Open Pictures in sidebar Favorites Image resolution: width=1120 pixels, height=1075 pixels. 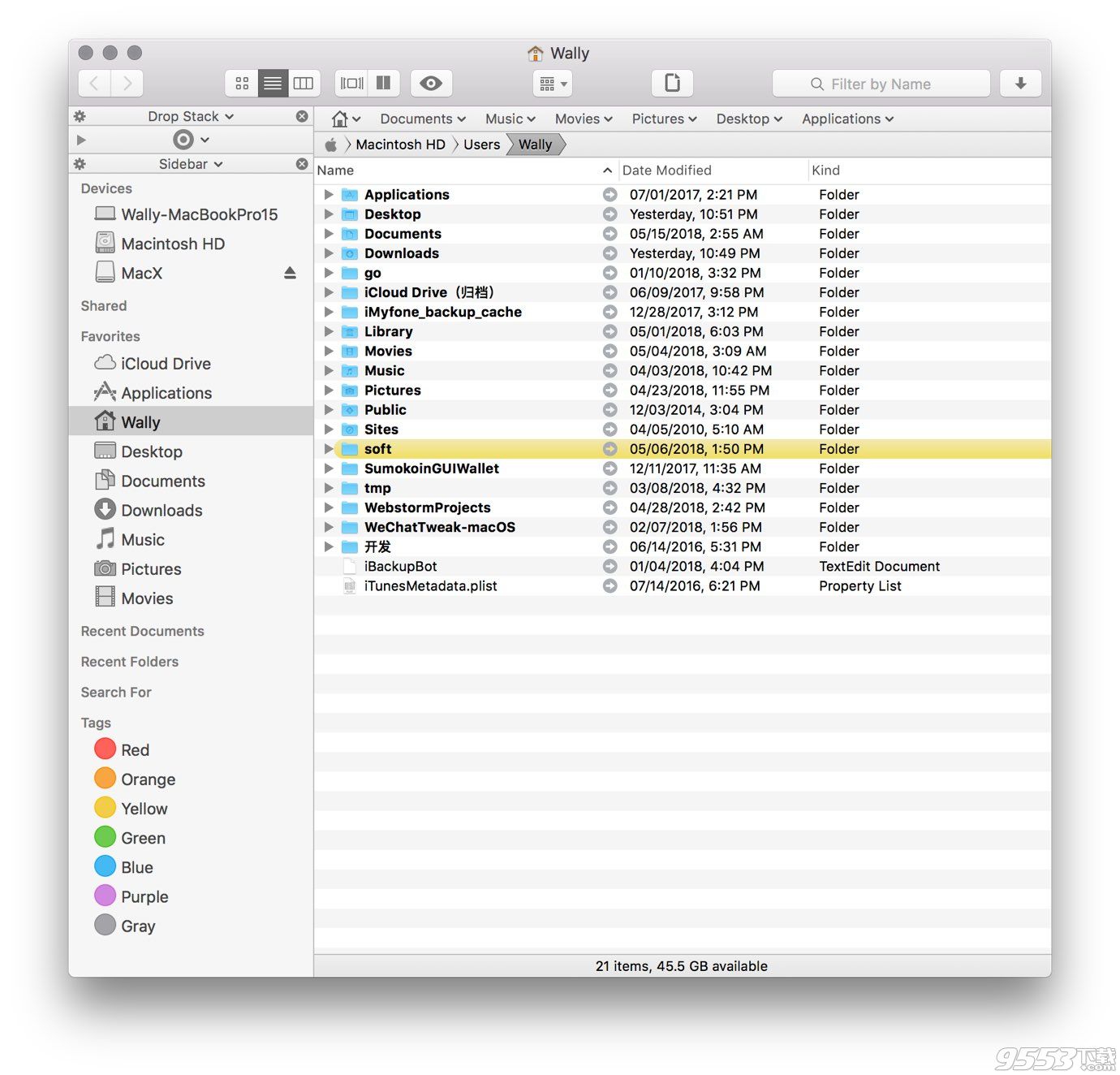click(191, 569)
